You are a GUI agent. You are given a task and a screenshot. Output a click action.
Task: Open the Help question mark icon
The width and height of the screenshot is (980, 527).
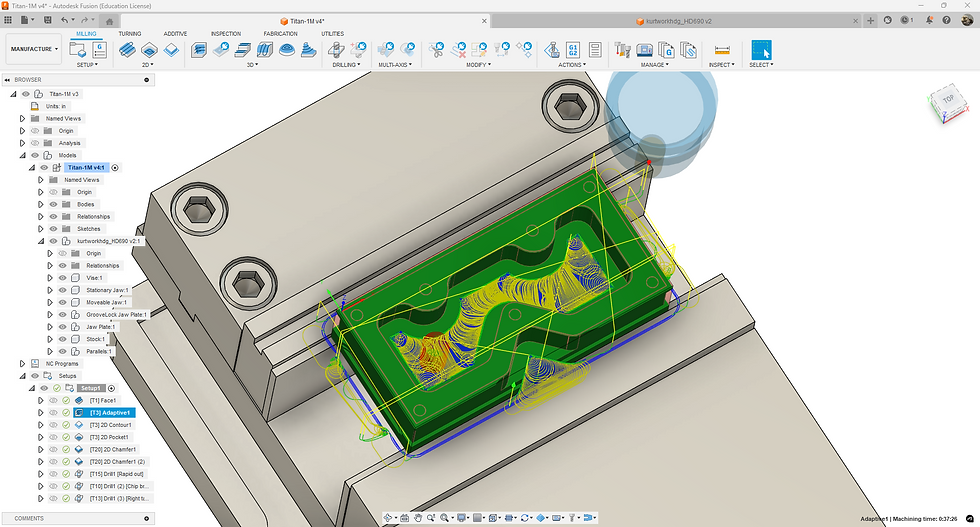[947, 20]
